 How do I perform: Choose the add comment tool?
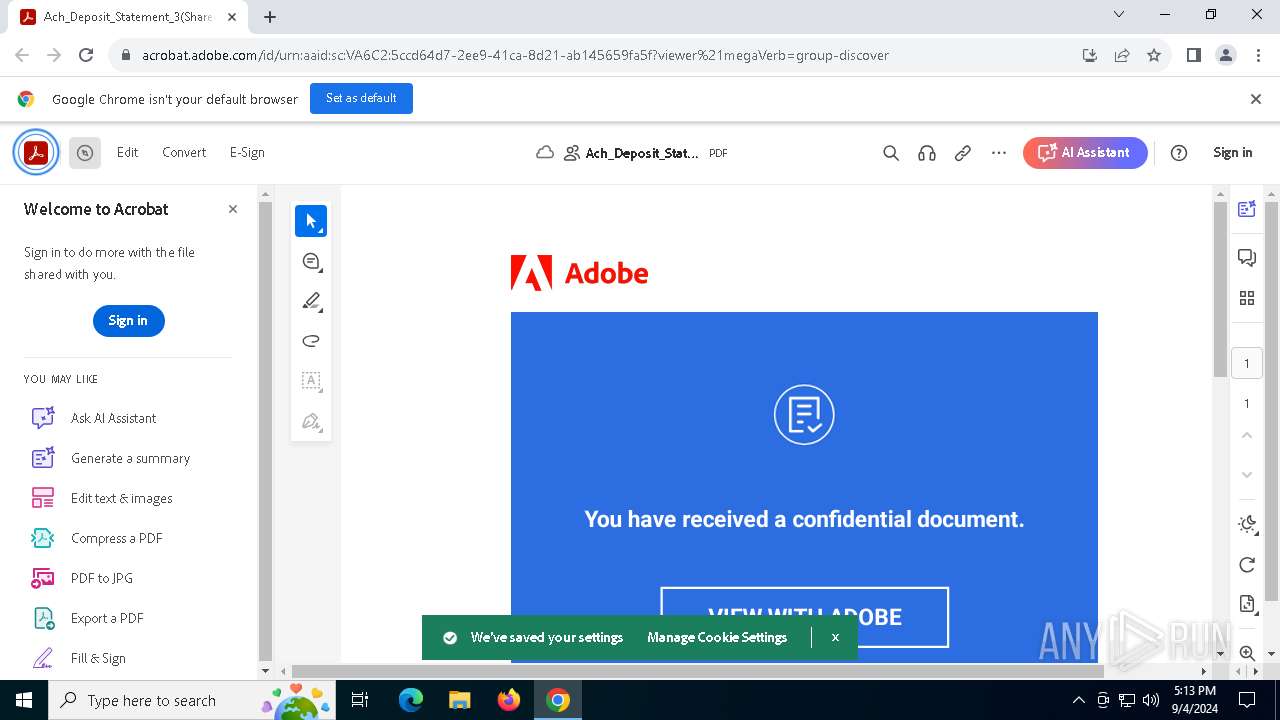[311, 261]
